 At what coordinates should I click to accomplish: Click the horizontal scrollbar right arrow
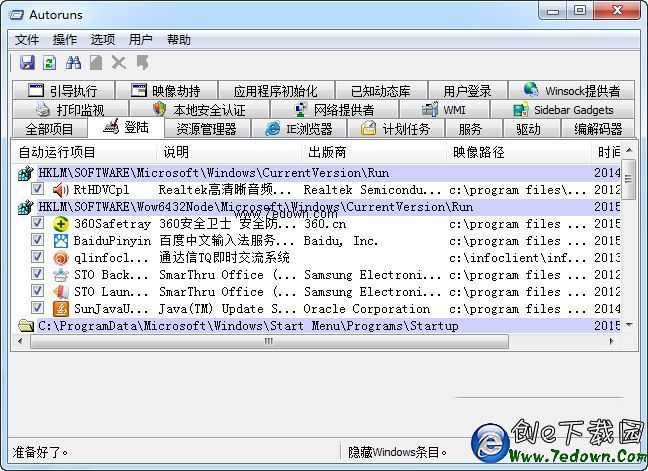point(612,341)
